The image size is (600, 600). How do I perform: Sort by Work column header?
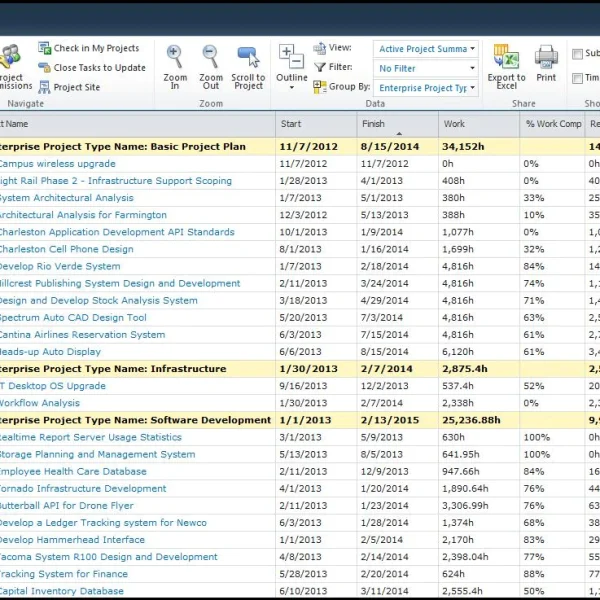tap(479, 124)
